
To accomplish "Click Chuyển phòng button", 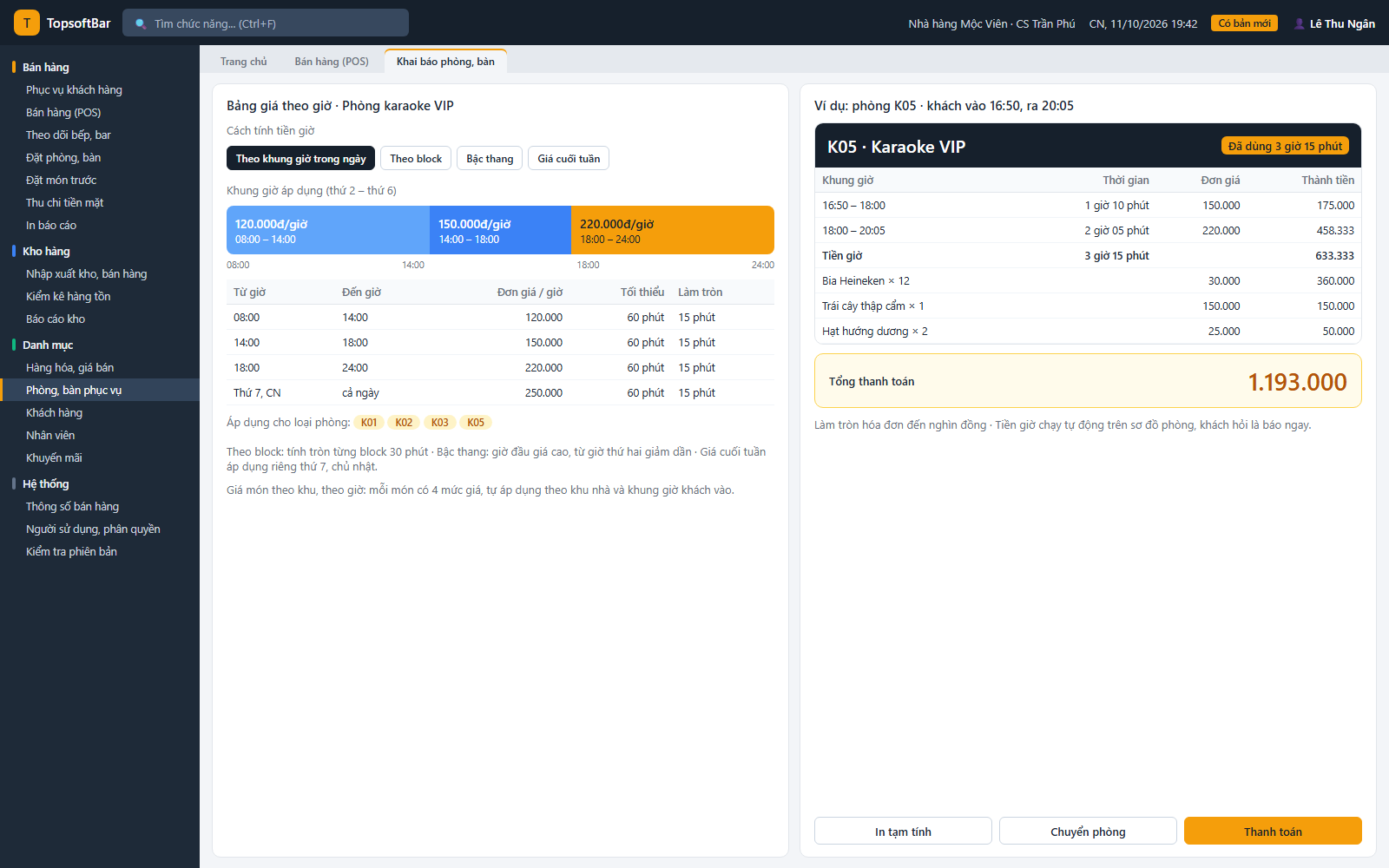I will pos(1088,831).
